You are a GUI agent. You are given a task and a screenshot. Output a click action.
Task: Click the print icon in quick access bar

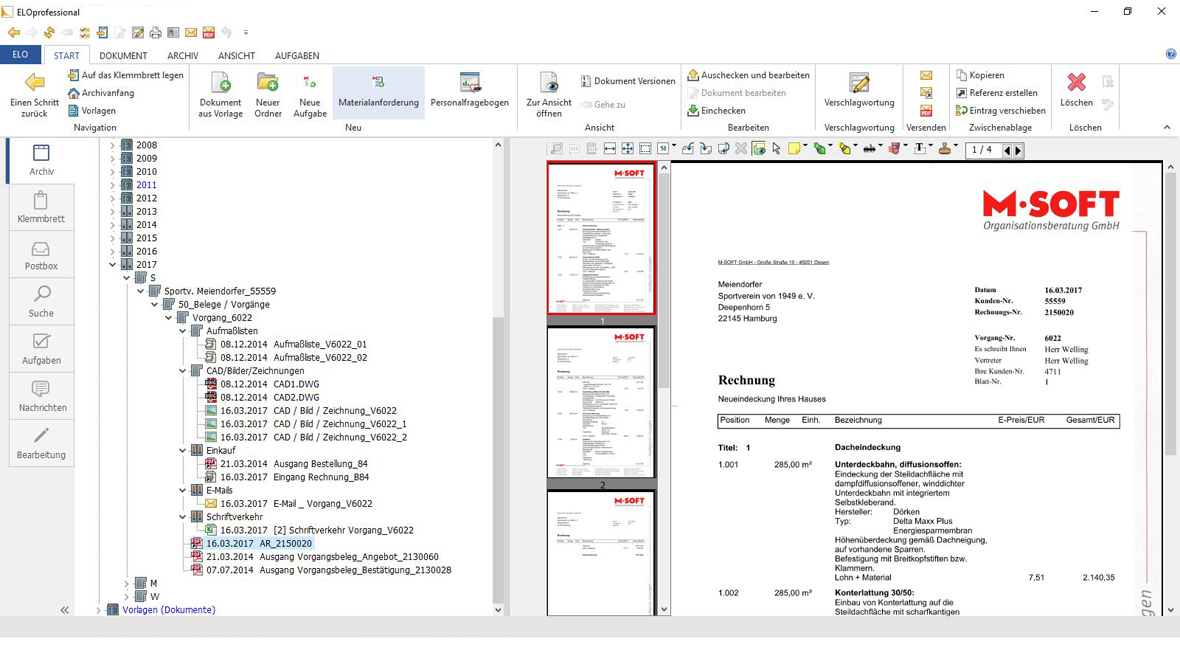(x=155, y=33)
